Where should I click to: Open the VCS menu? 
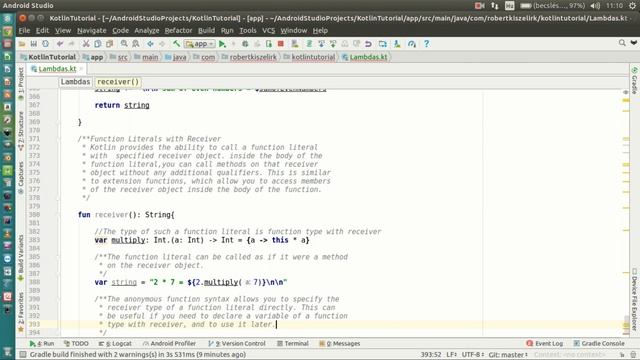click(x=268, y=31)
